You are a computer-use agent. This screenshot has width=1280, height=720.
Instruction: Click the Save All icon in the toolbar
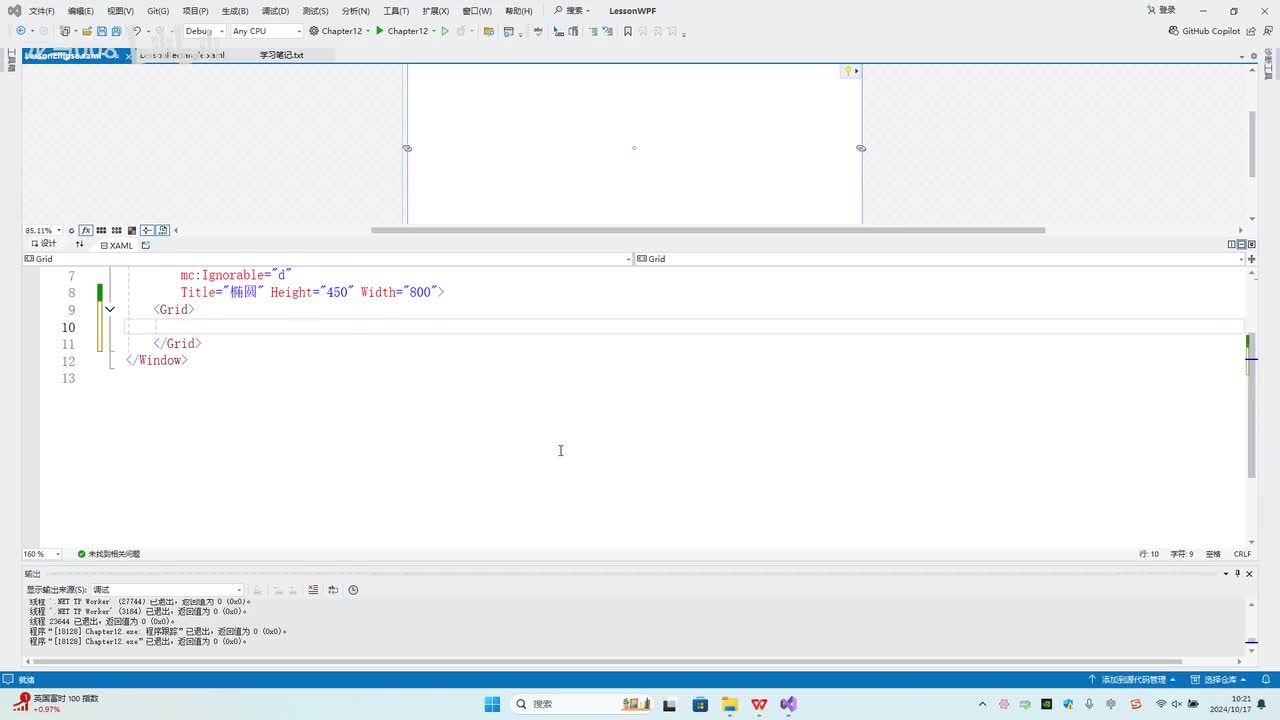(x=116, y=31)
